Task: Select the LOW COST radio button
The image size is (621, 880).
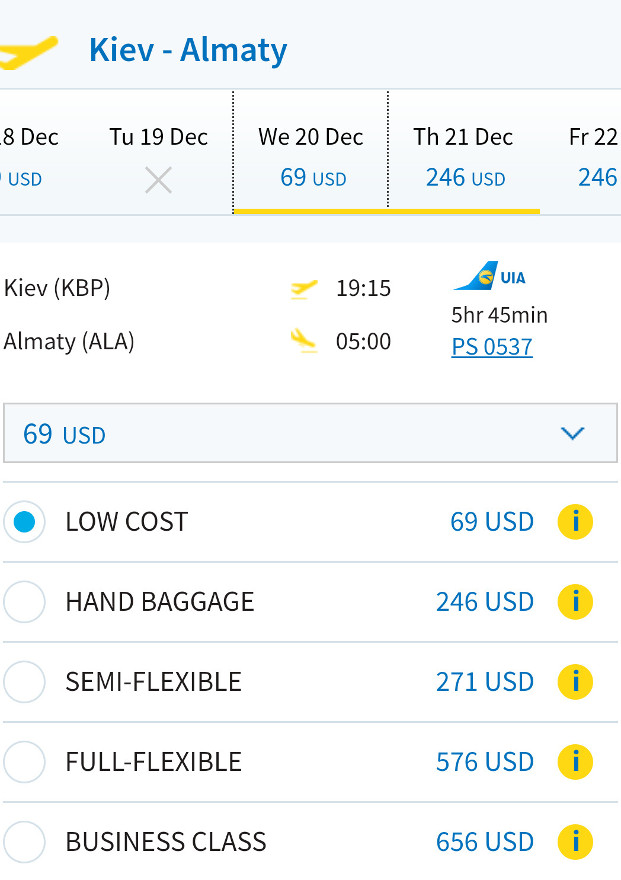Action: tap(24, 522)
